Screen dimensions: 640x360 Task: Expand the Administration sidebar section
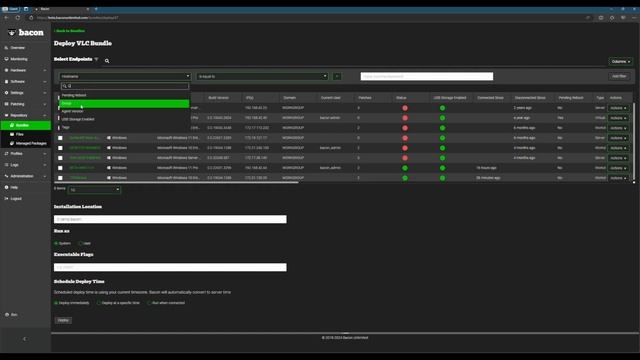click(25, 176)
